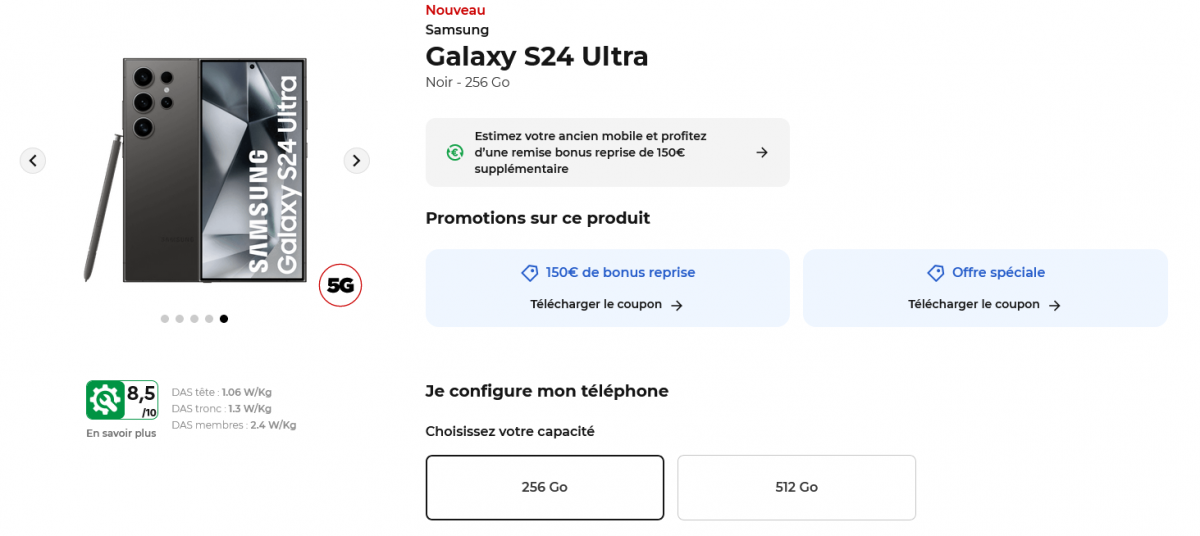Open the En savoir plus link
1200x536 pixels.
pos(121,433)
